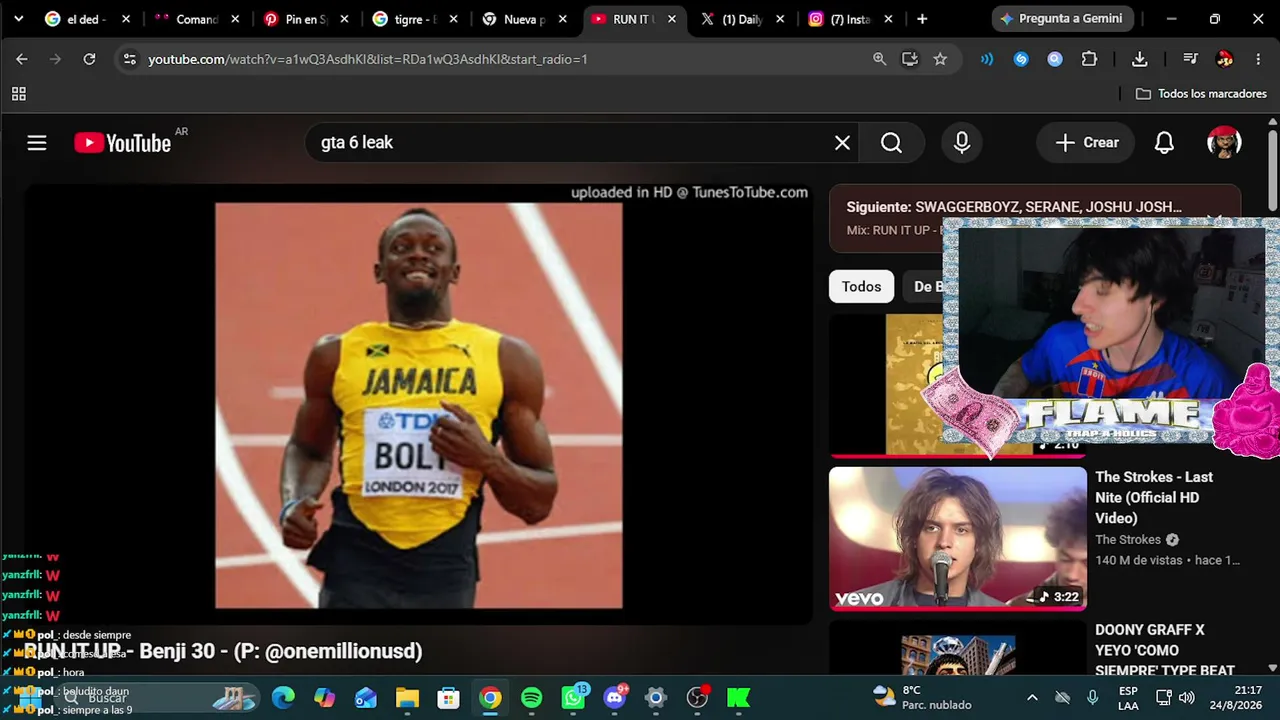This screenshot has height=720, width=1280.
Task: Open the blue sound-wave extension
Action: (x=987, y=59)
